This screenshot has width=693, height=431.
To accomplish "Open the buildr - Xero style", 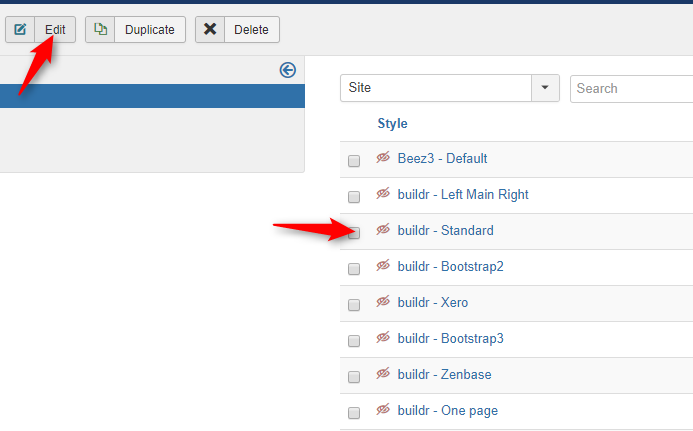I will [x=433, y=302].
